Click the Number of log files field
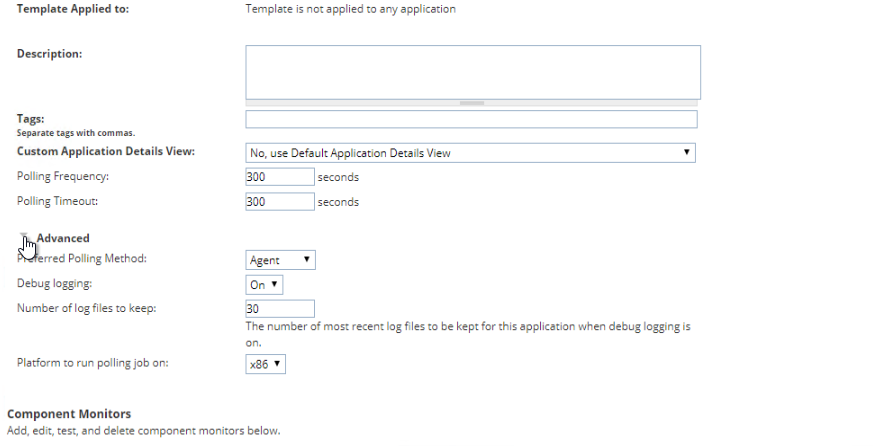Screen dimensions: 873x446 point(279,308)
